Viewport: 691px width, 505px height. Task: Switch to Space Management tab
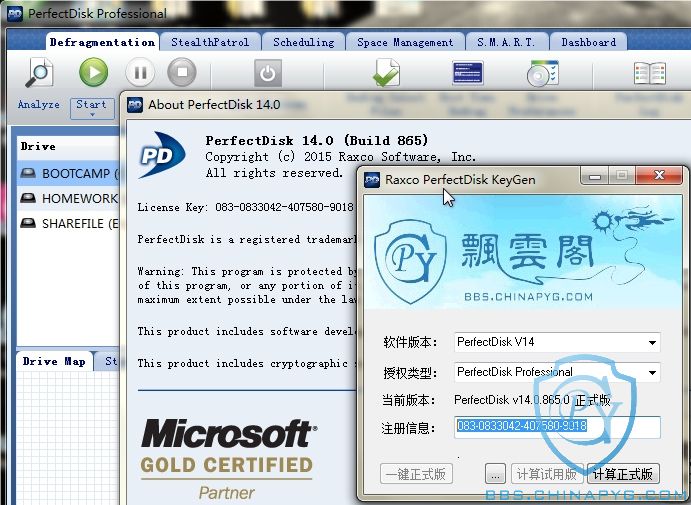[405, 42]
